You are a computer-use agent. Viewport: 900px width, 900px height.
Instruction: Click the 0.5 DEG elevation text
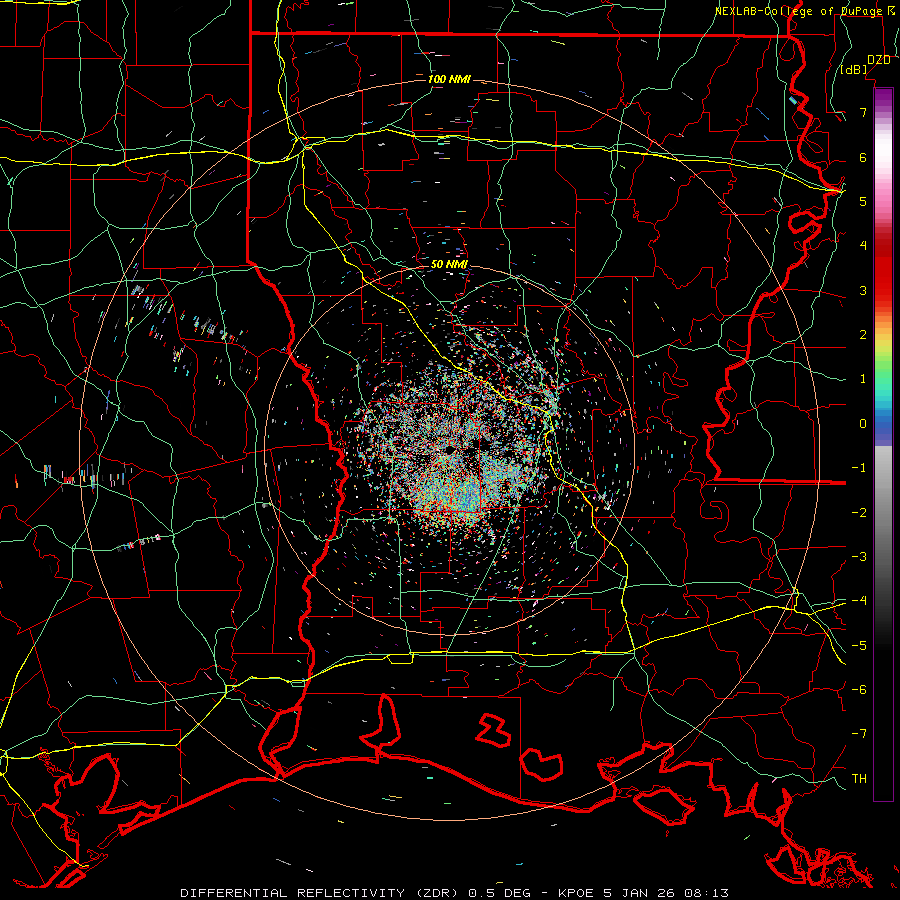click(498, 893)
